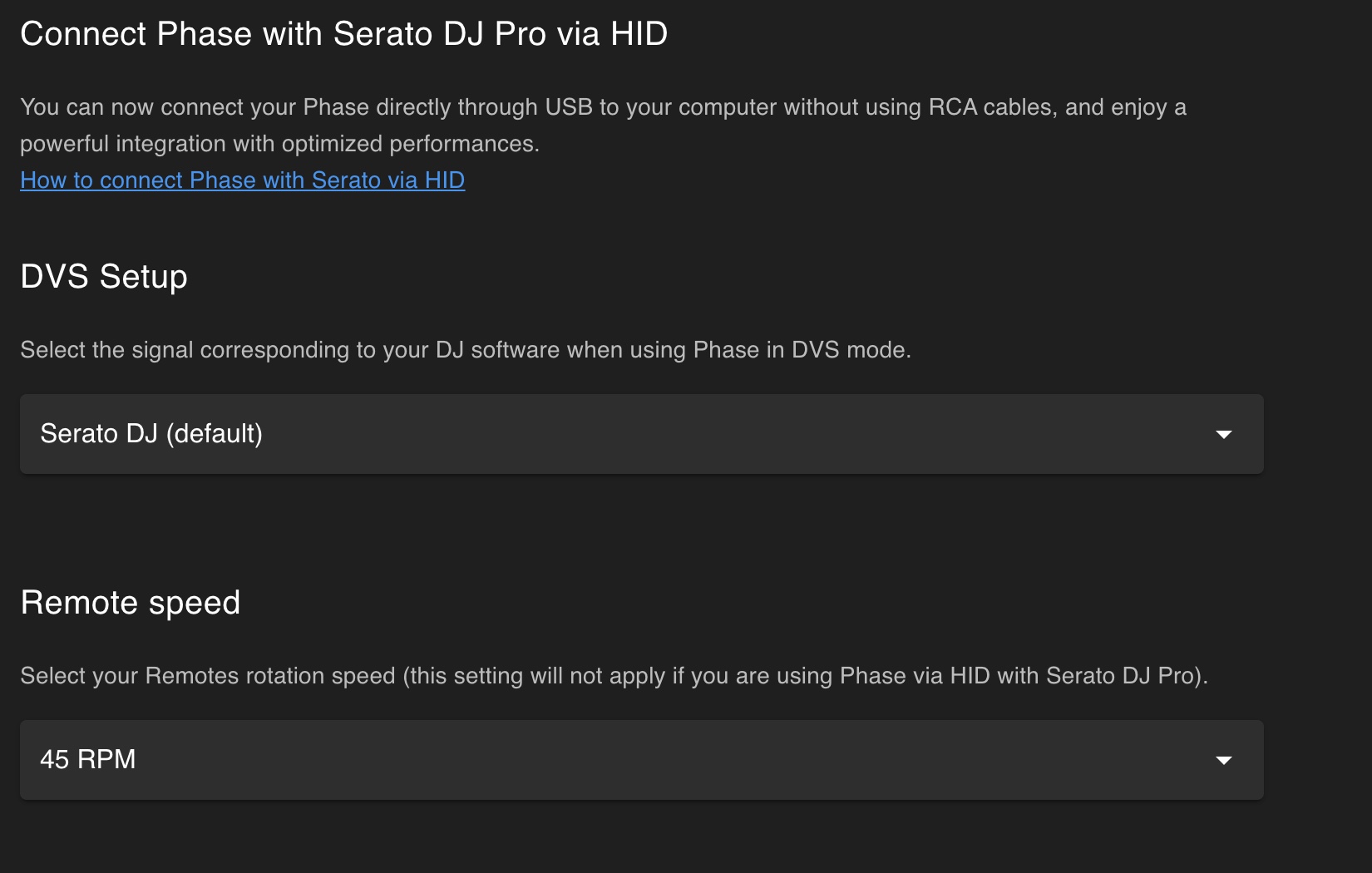Click the Remotes rotation speed description text
This screenshot has width=1372, height=873.
coord(208,676)
